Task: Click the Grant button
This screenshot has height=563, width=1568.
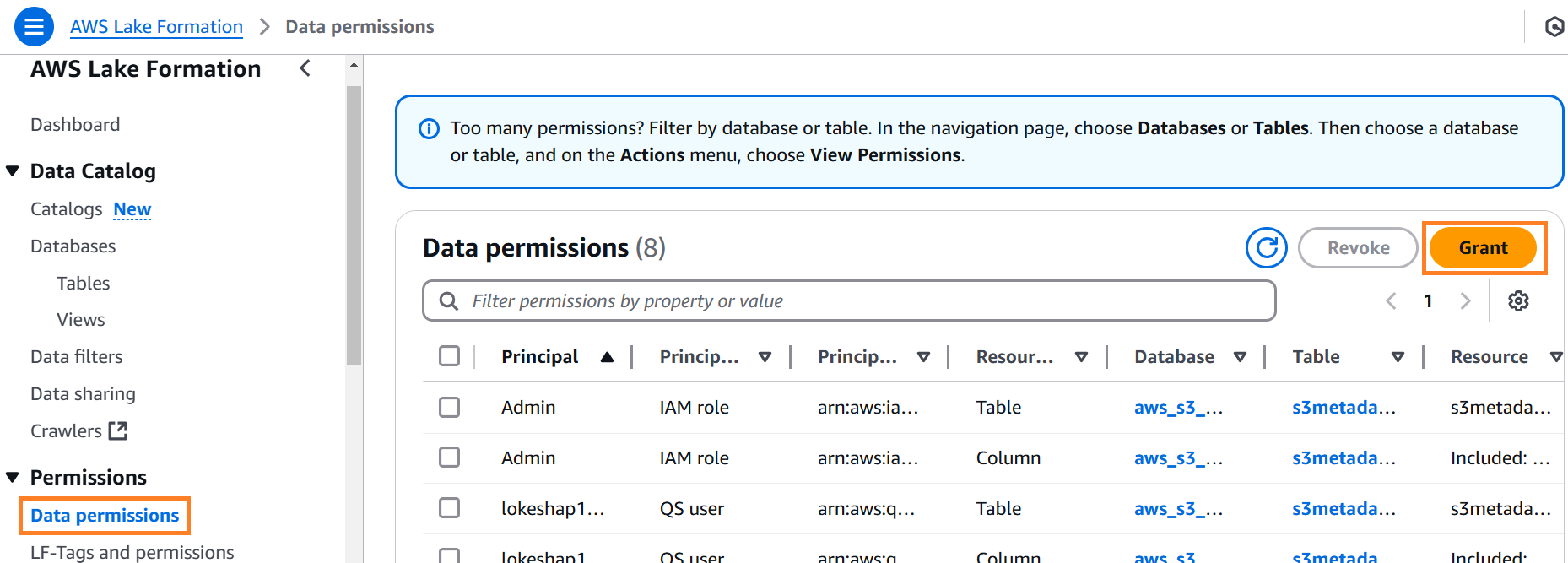Action: coord(1483,248)
